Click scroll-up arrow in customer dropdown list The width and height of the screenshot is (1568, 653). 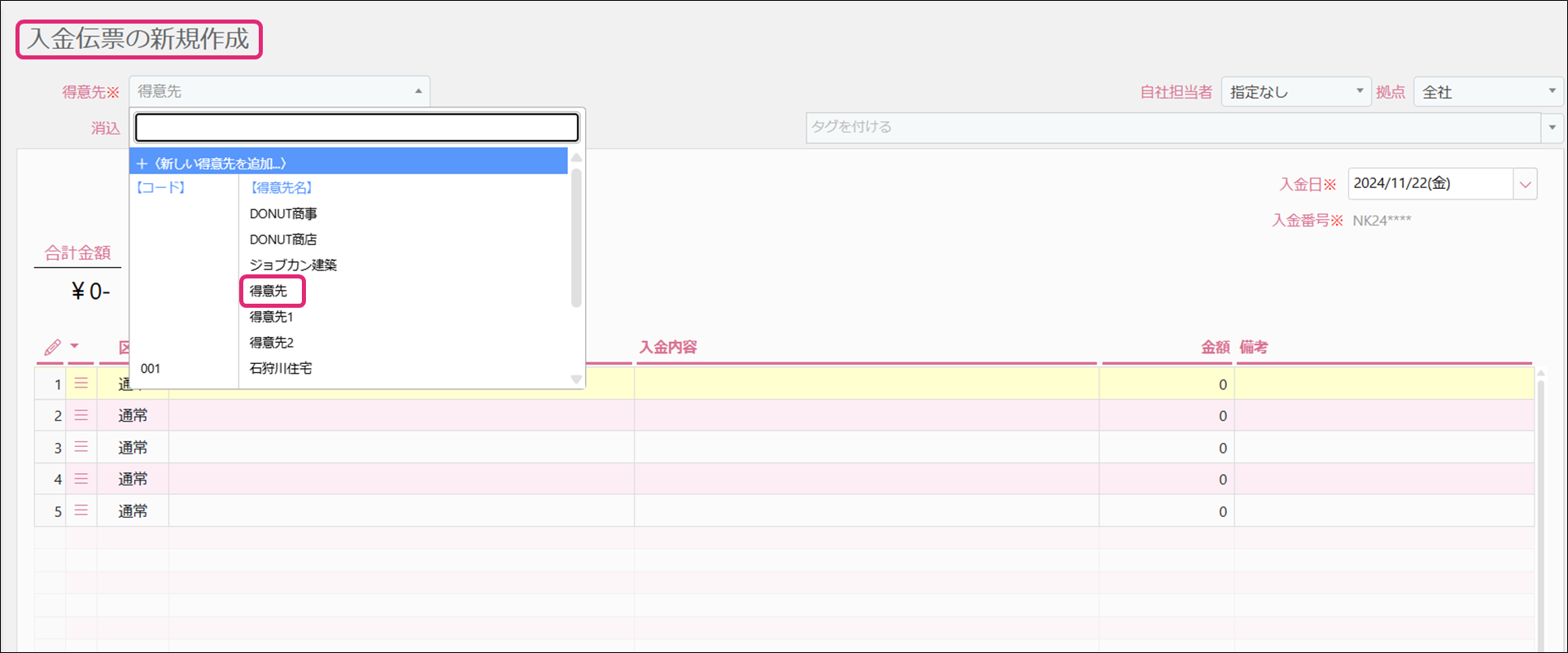(x=576, y=158)
